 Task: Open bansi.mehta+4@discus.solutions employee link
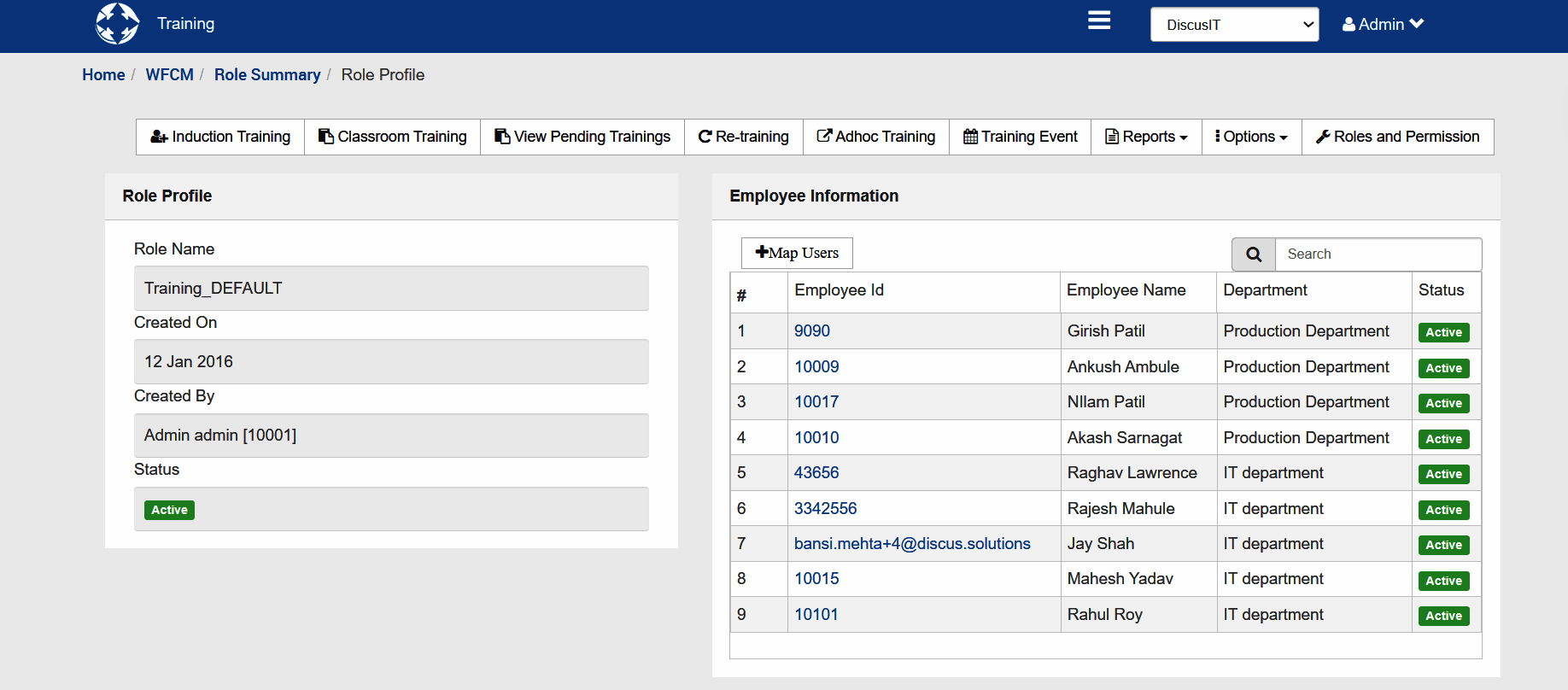click(x=912, y=544)
